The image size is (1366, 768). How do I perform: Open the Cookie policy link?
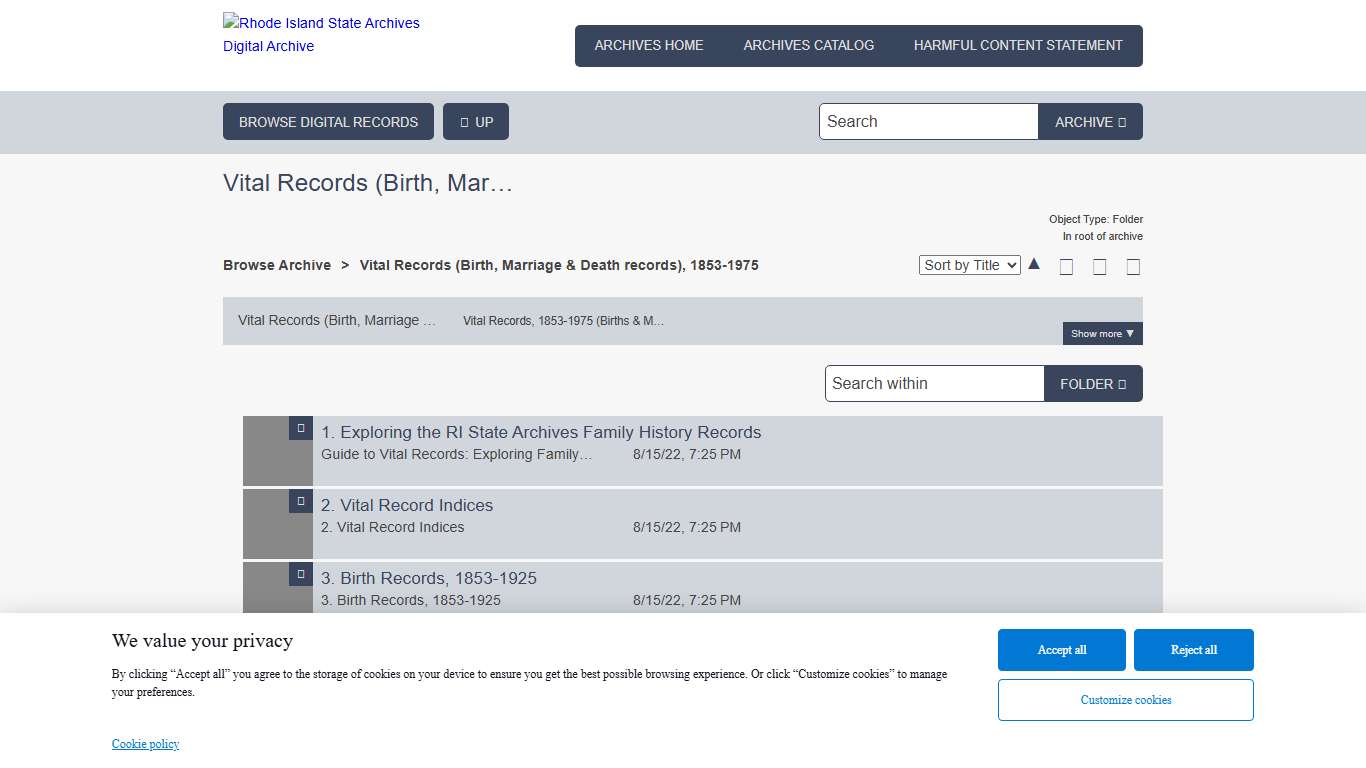(x=145, y=743)
